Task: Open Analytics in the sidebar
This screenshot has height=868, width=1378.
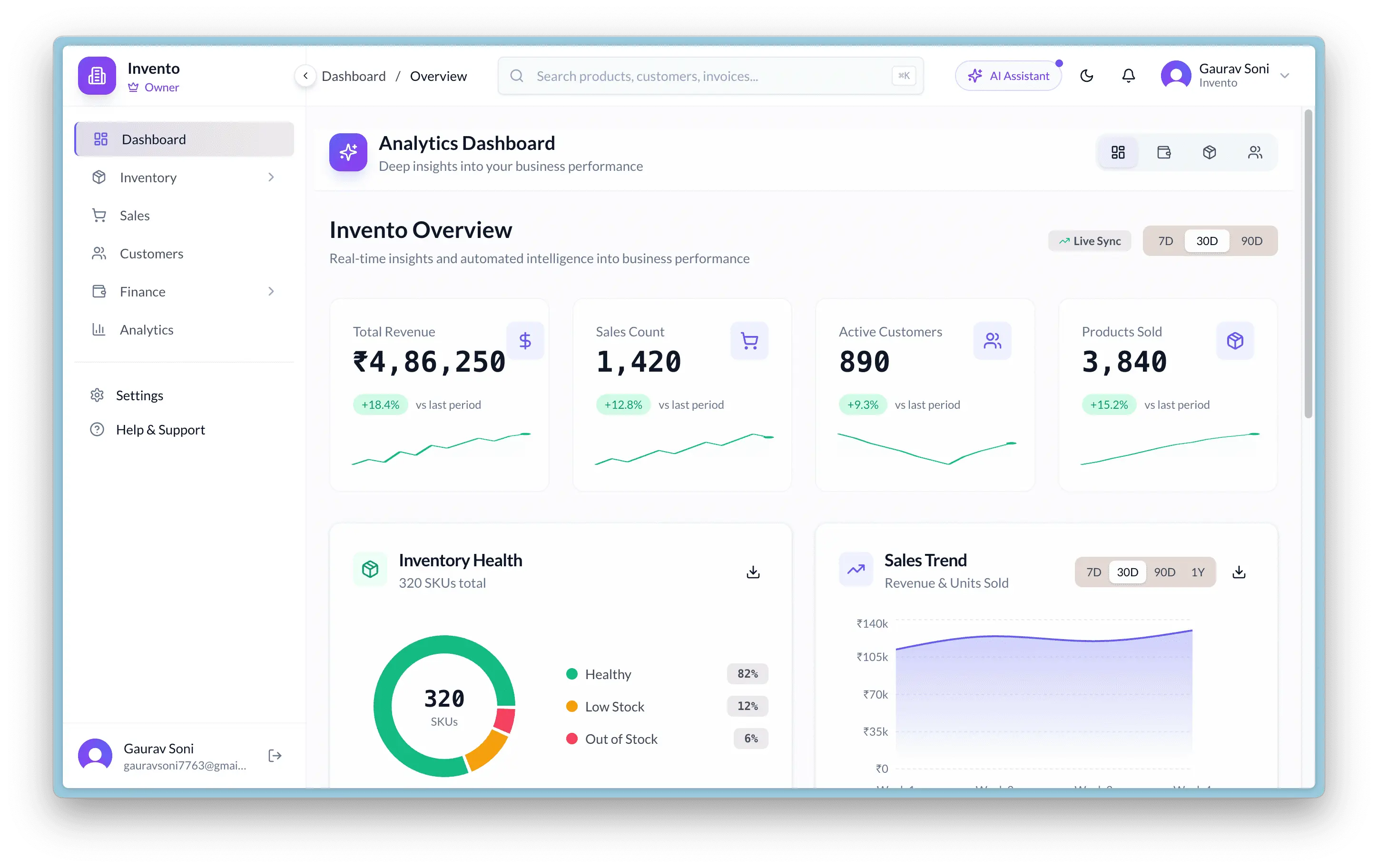Action: tap(184, 330)
